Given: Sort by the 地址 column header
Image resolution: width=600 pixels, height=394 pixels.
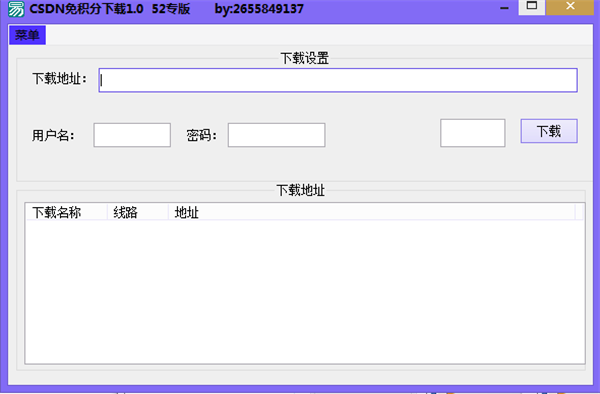Looking at the screenshot, I should [x=372, y=212].
